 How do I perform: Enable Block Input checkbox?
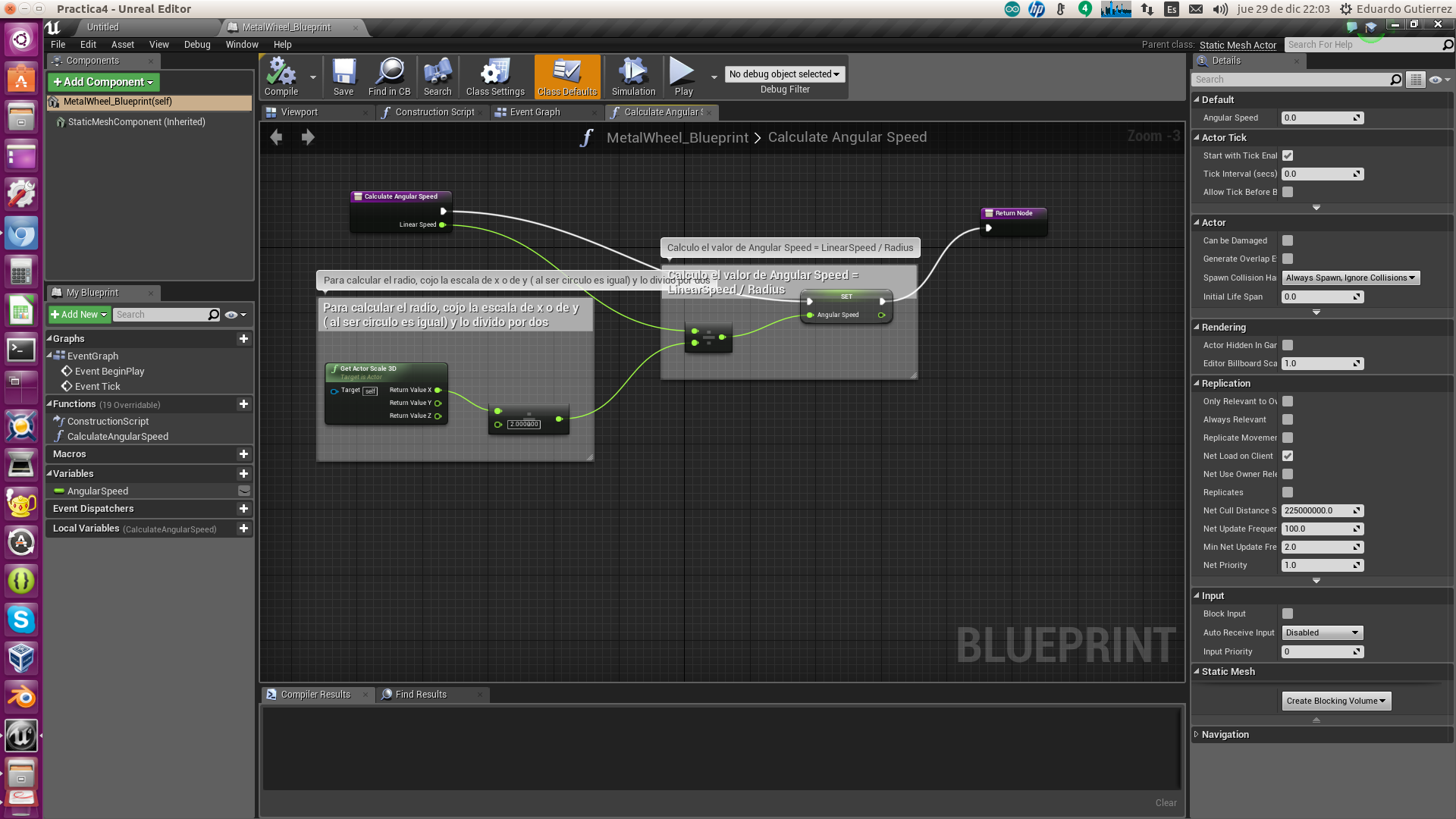(1288, 613)
